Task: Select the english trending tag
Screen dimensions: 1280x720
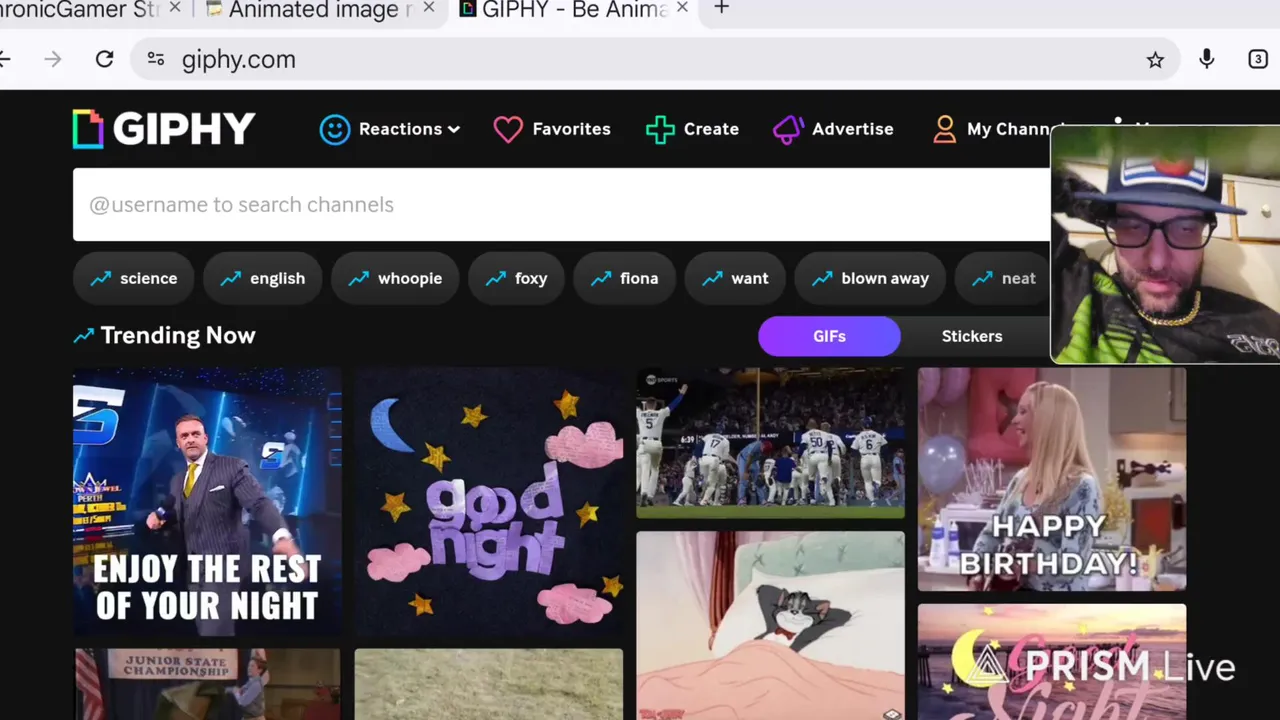Action: [262, 278]
